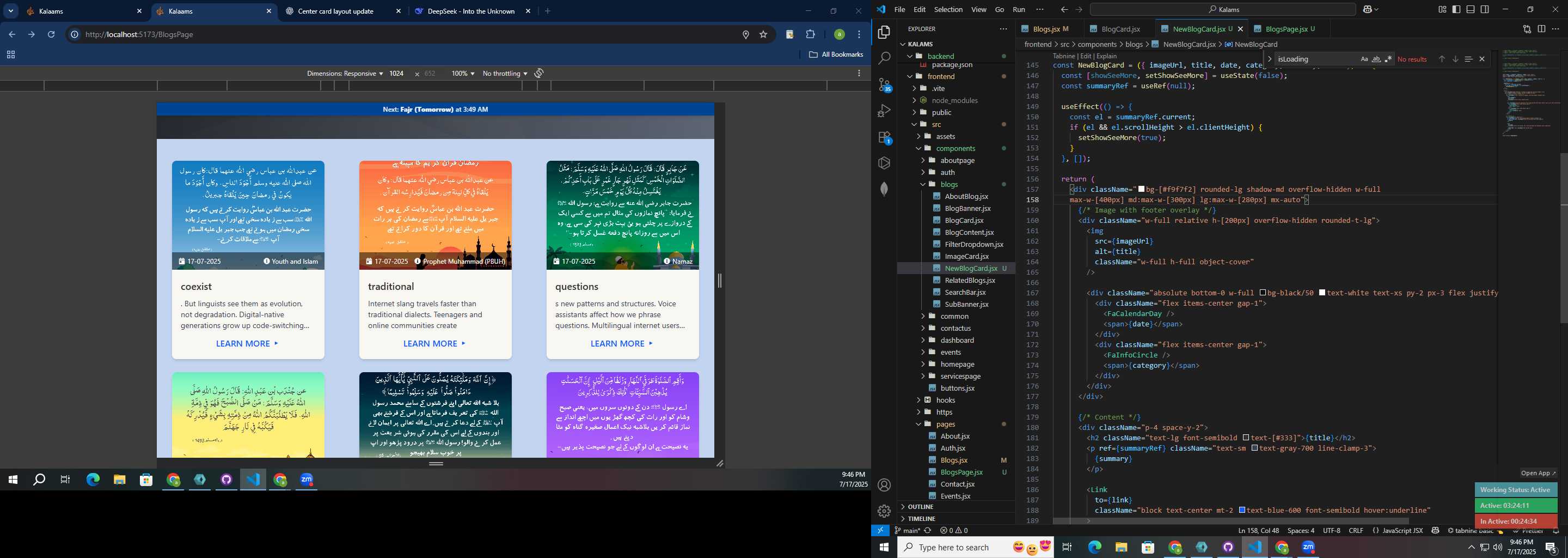This screenshot has height=558, width=1568.
Task: Click Customize Layout icon in VS Code title bar
Action: pos(1442,9)
